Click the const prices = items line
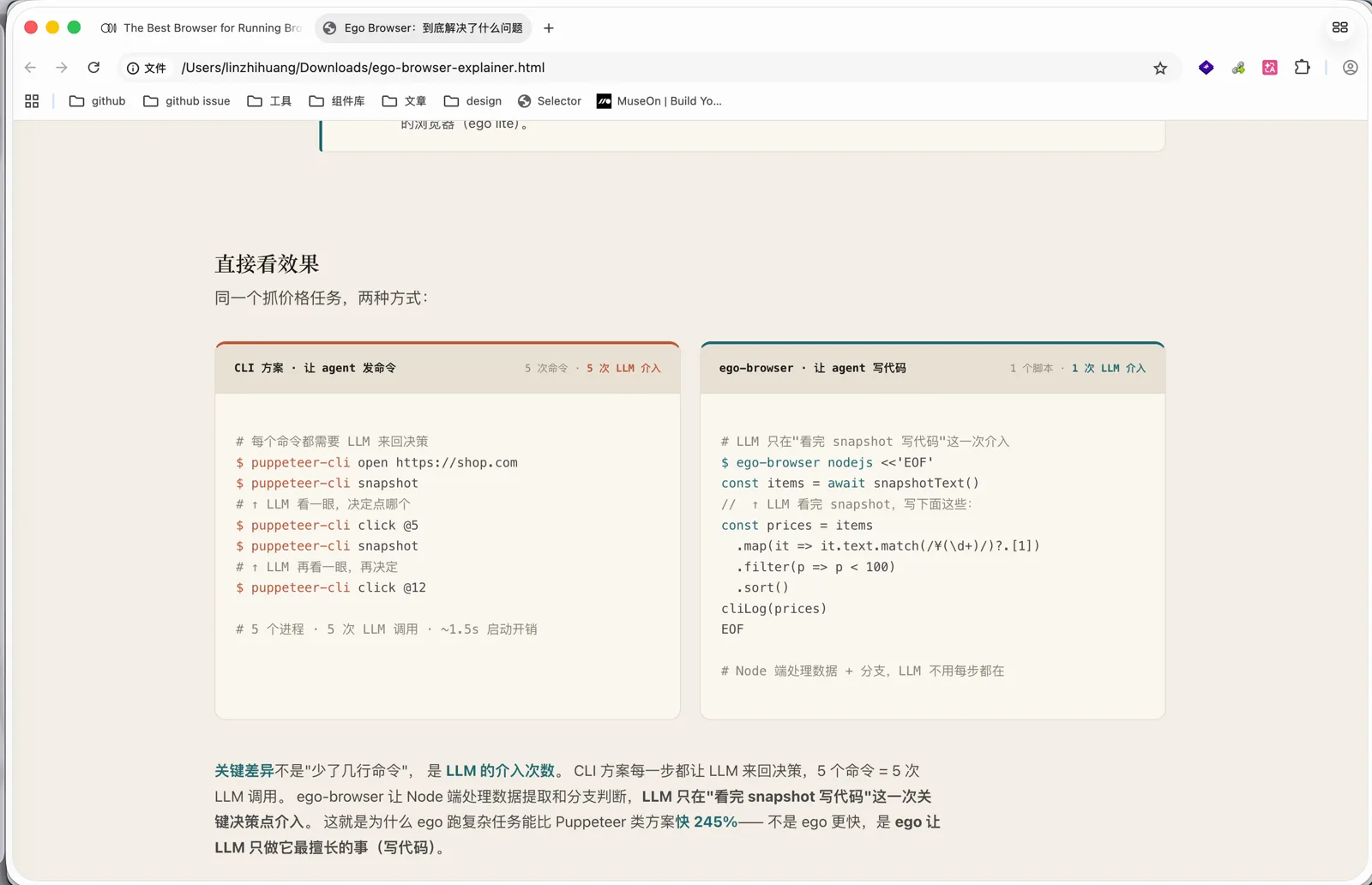Screen dimensions: 1372x885 (797, 525)
